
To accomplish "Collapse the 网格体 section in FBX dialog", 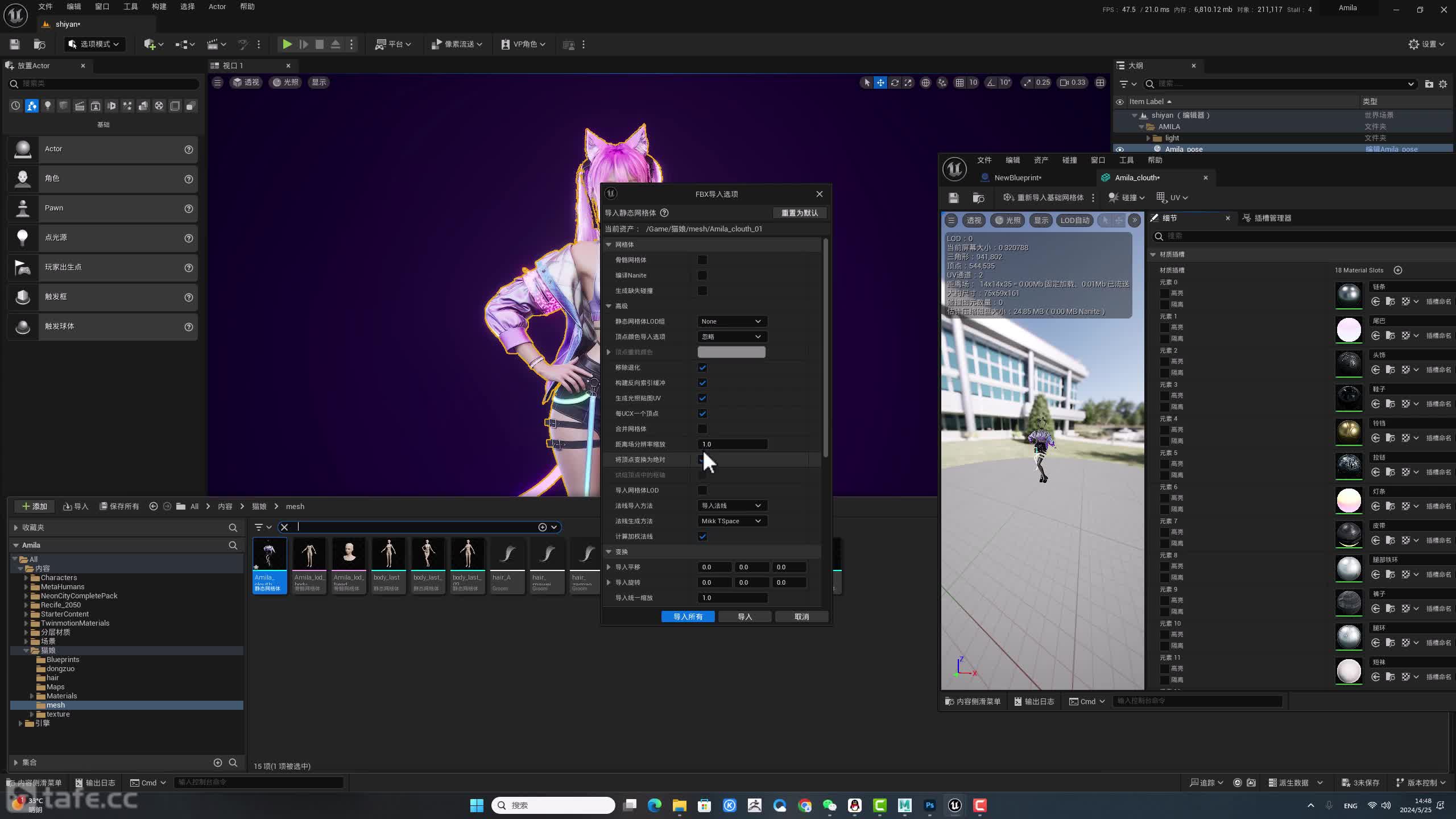I will [609, 245].
